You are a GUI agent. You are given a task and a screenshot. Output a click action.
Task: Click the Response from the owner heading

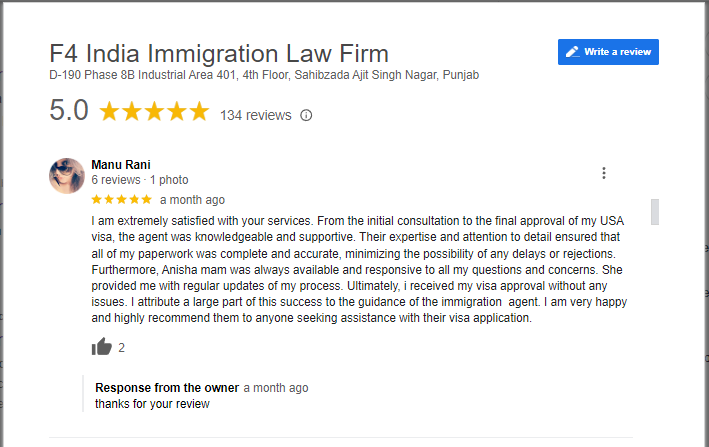167,388
